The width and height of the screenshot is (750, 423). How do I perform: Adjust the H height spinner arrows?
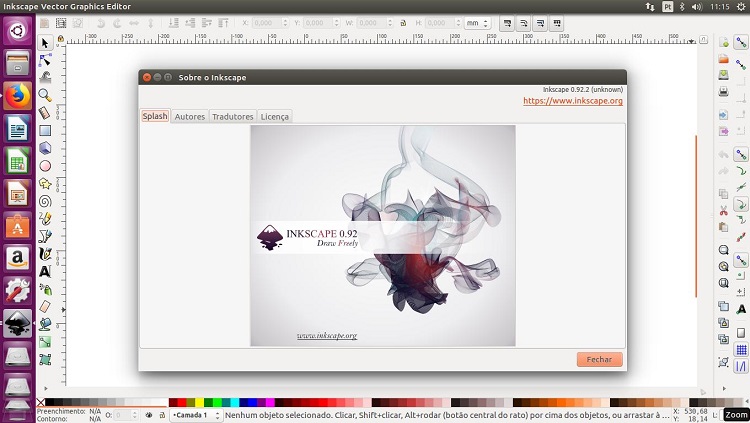(458, 23)
